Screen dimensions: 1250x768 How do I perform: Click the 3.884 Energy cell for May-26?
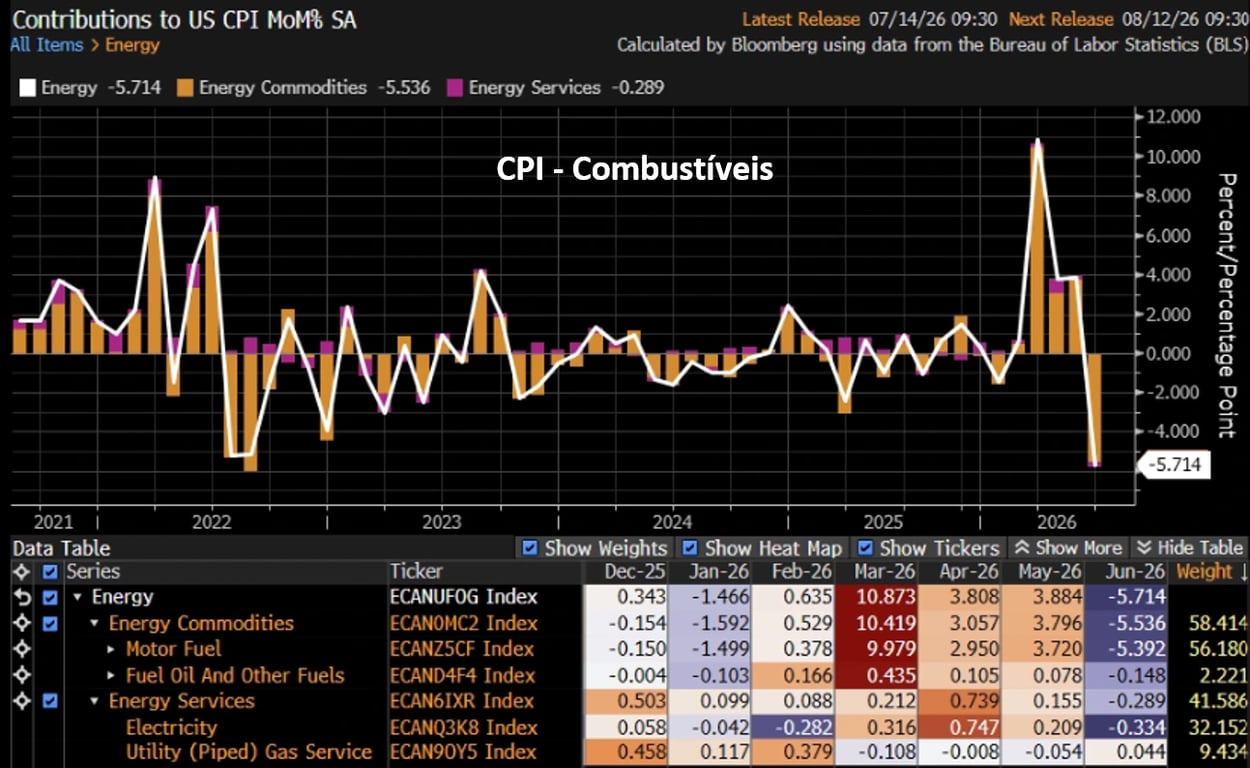click(1043, 597)
